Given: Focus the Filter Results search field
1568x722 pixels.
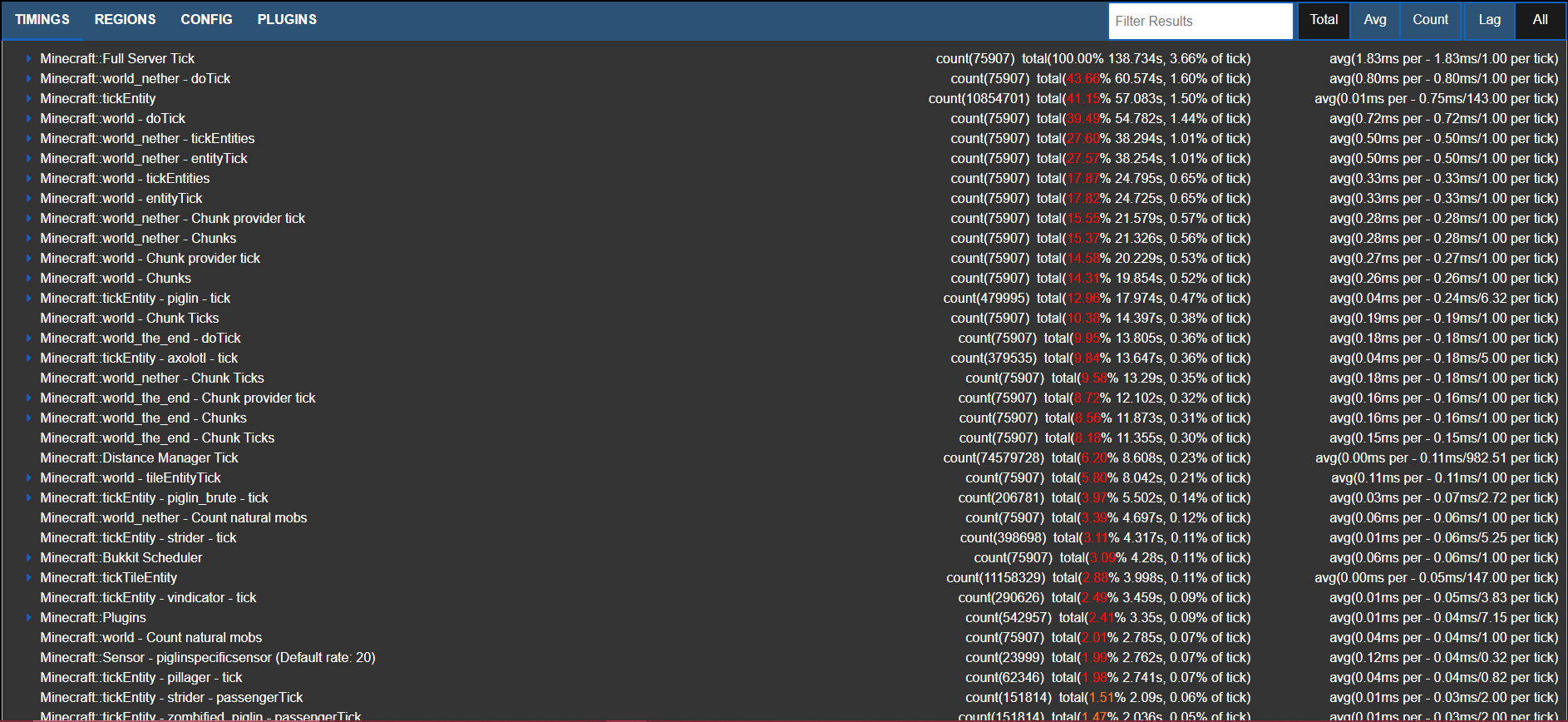Looking at the screenshot, I should pyautogui.click(x=1201, y=21).
